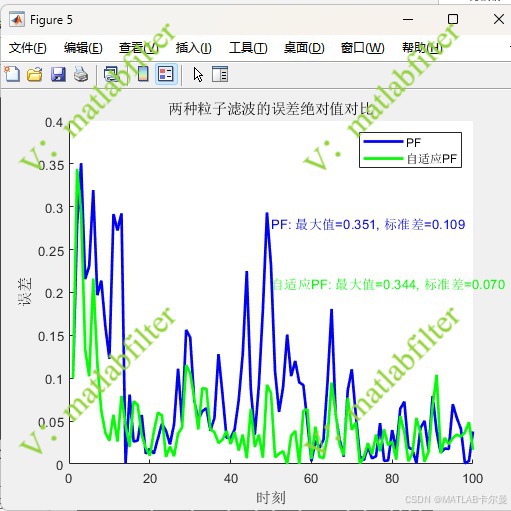Click the New Figure toolbar icon
The image size is (511, 511).
(12, 74)
